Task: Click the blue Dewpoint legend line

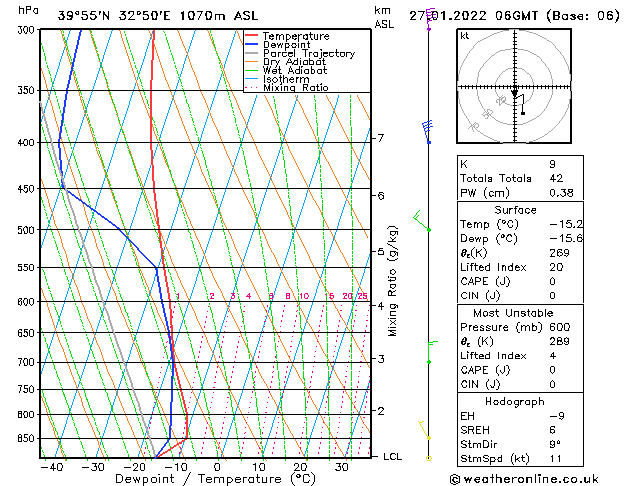Action: pyautogui.click(x=251, y=44)
